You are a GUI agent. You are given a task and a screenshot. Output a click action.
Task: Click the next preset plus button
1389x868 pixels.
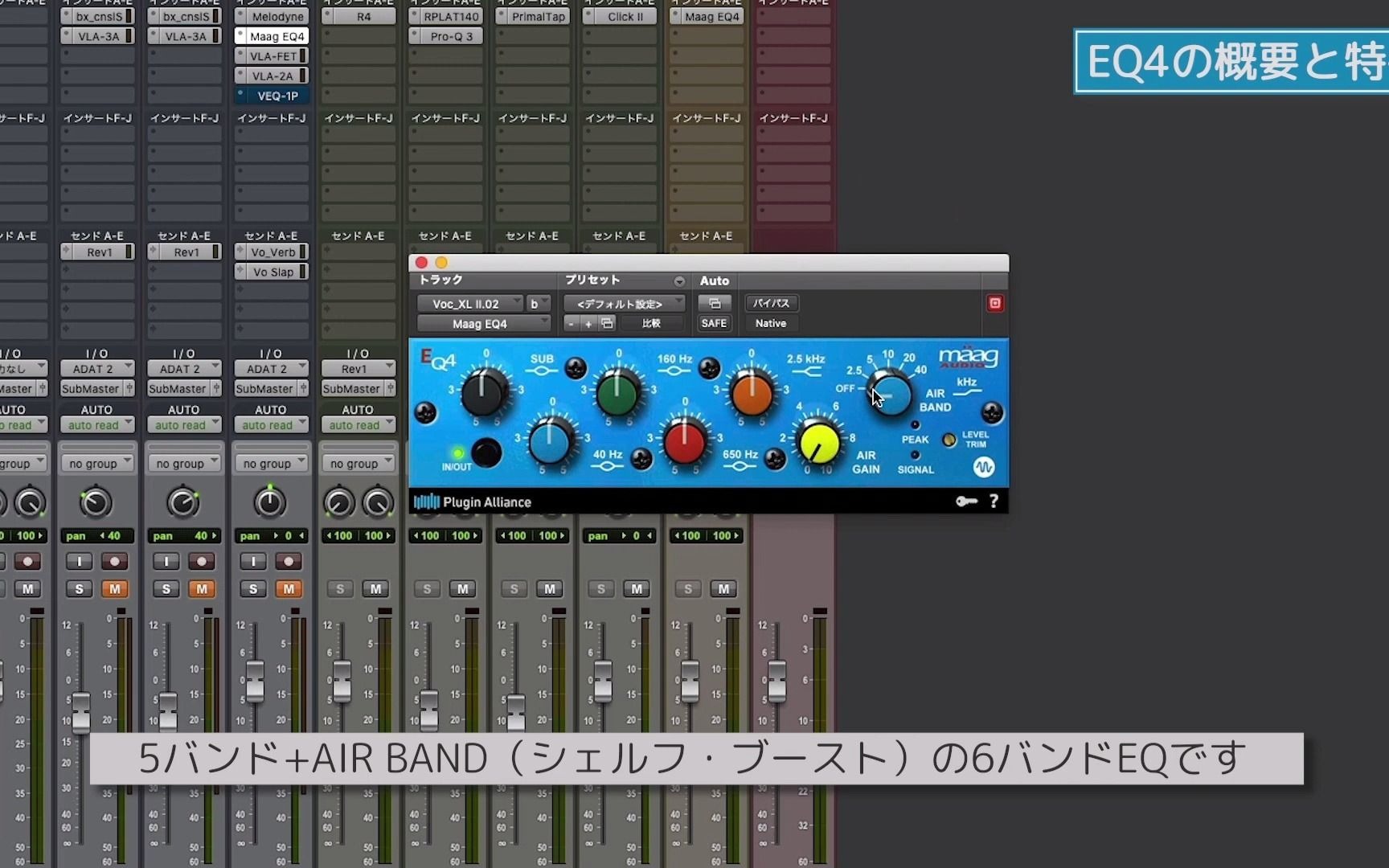click(x=588, y=323)
